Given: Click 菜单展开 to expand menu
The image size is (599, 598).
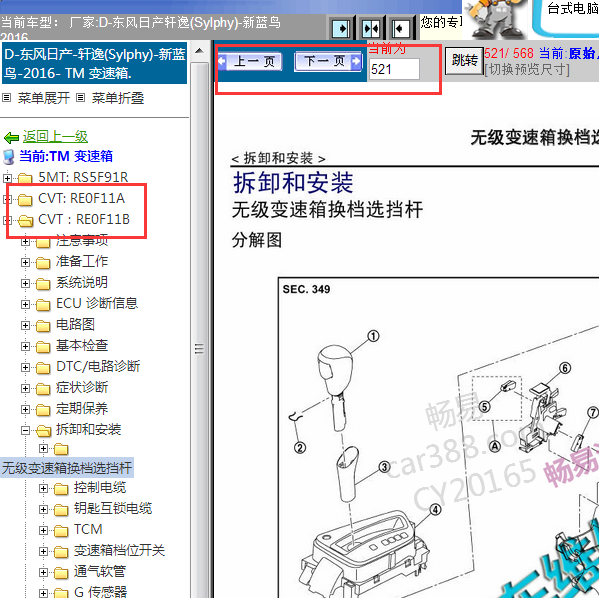Looking at the screenshot, I should click(x=44, y=98).
